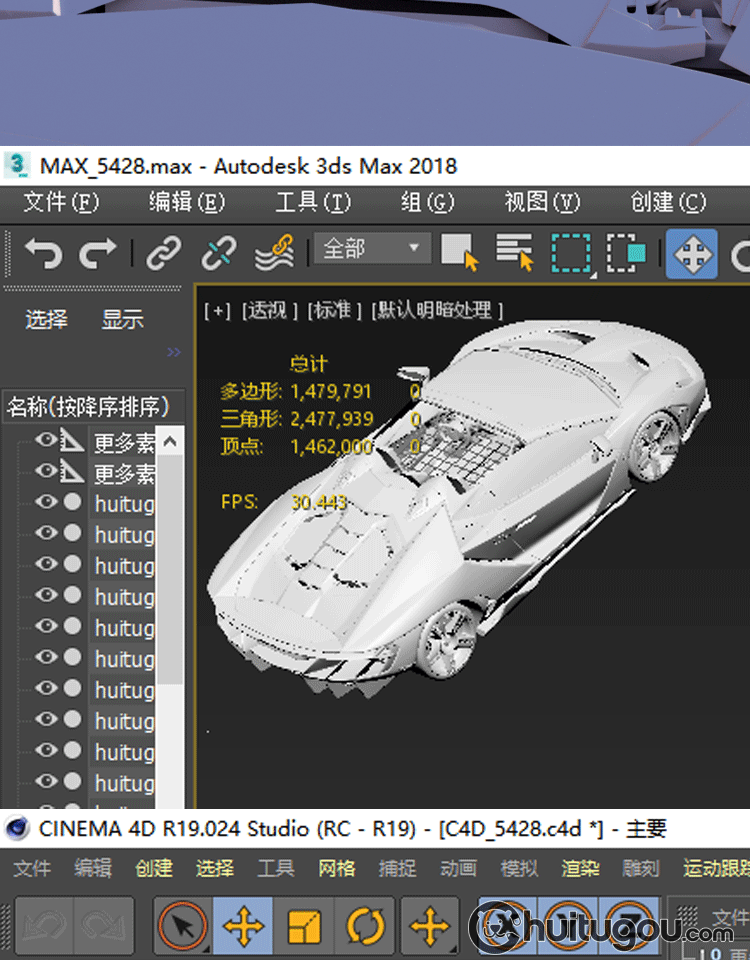
Task: Open the 全部 selection filter dropdown
Action: [372, 248]
